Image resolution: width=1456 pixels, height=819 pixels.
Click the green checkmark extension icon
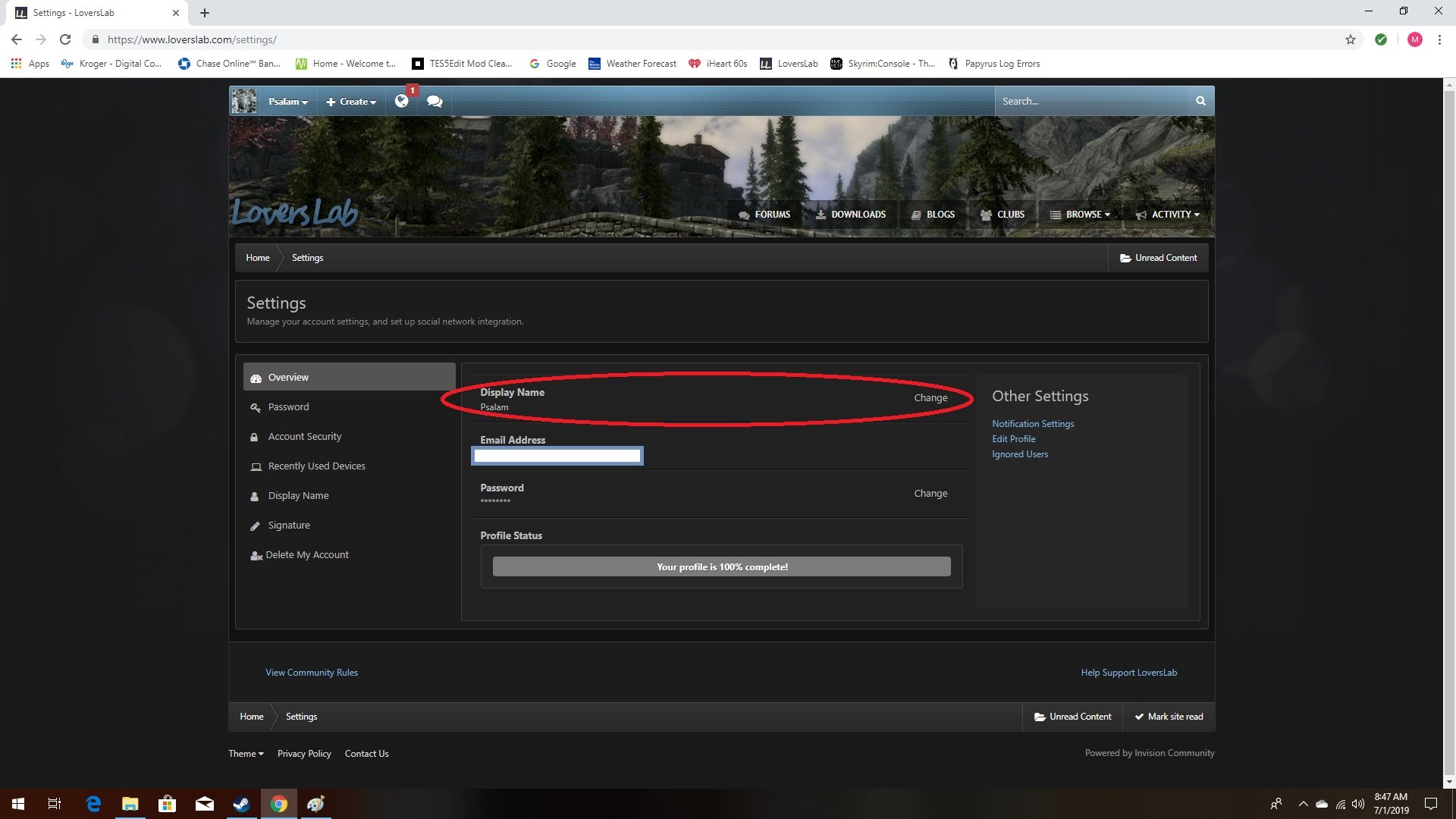point(1381,39)
